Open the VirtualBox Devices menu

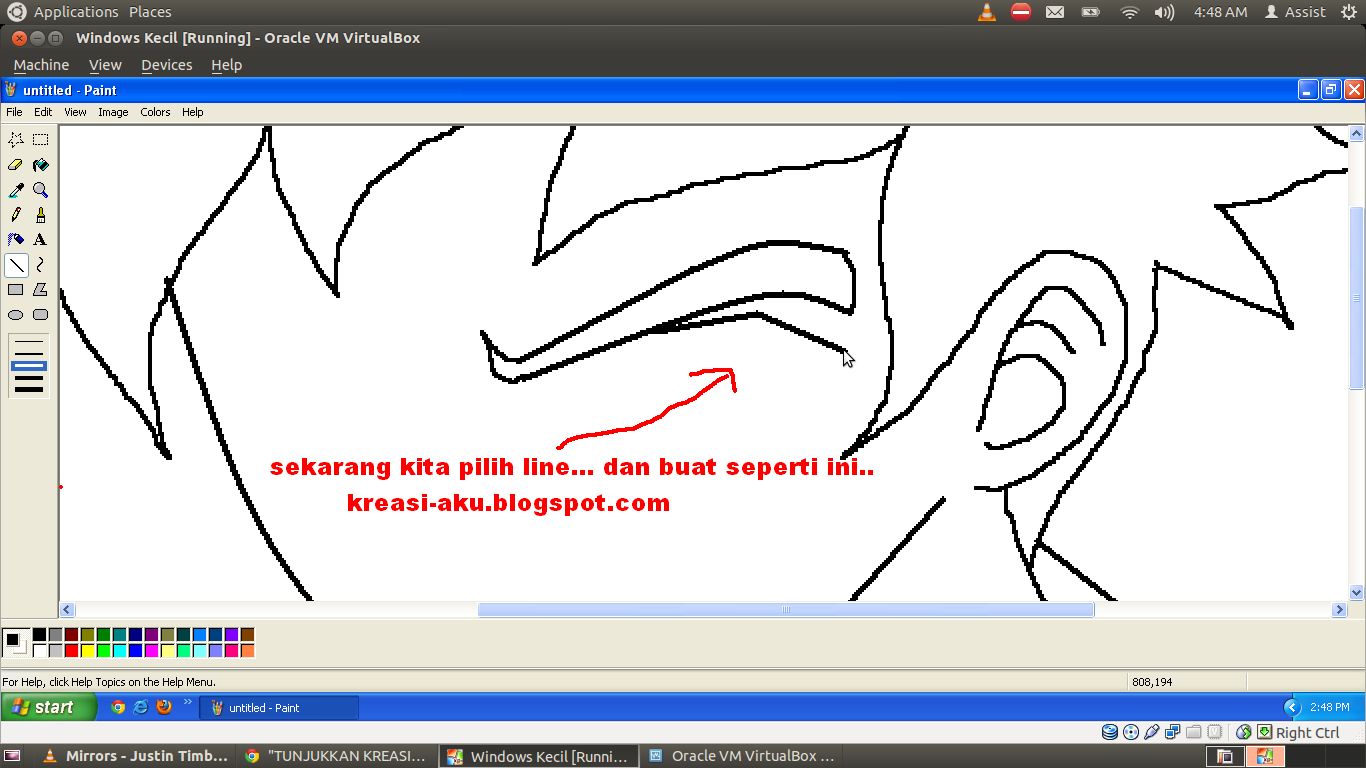coord(166,65)
